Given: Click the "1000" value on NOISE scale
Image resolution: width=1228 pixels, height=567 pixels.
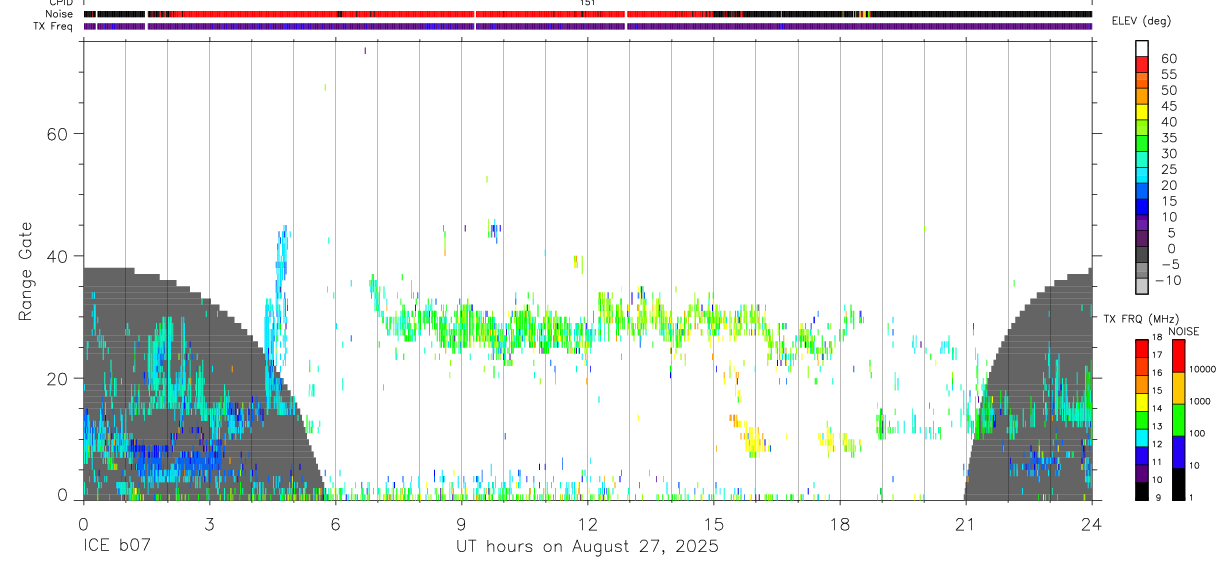Looking at the screenshot, I should click(1201, 402).
